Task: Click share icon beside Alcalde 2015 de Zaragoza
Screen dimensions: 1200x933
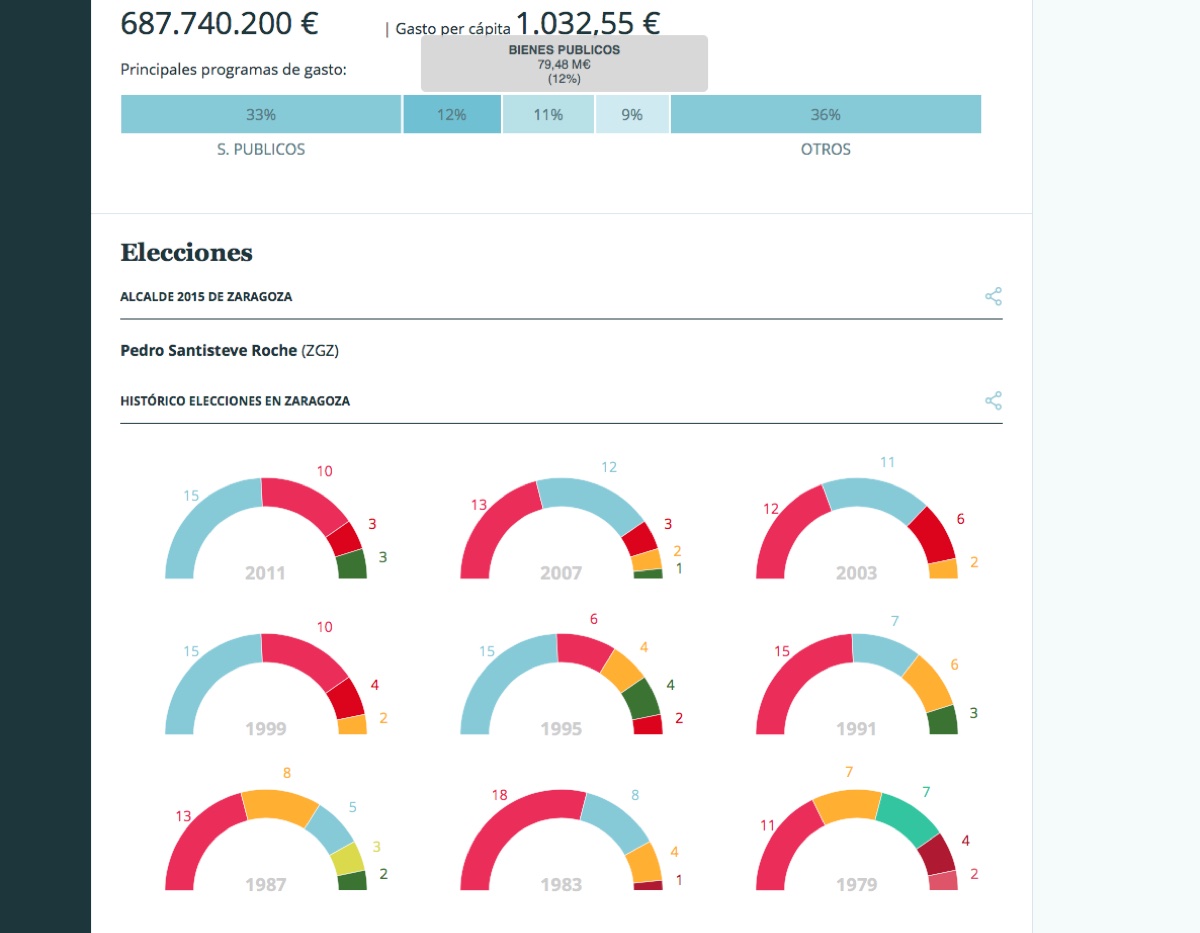Action: [992, 297]
